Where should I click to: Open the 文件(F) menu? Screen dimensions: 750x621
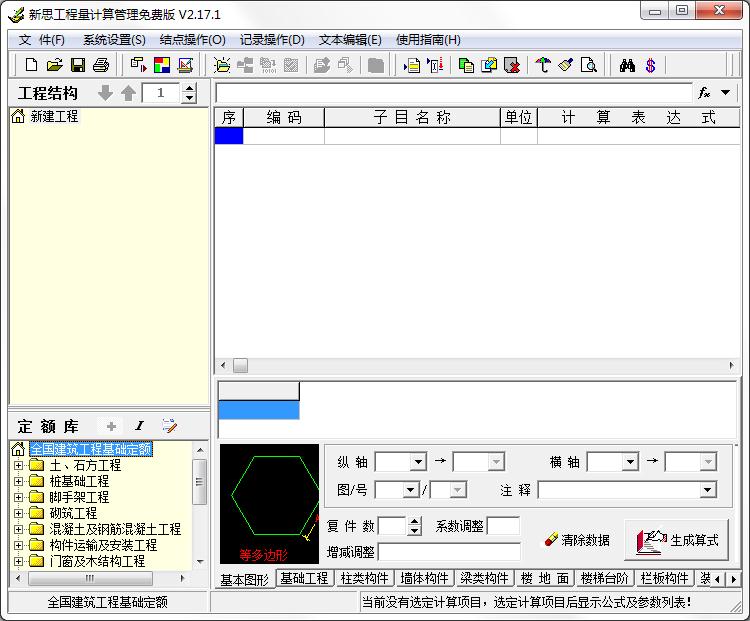41,40
